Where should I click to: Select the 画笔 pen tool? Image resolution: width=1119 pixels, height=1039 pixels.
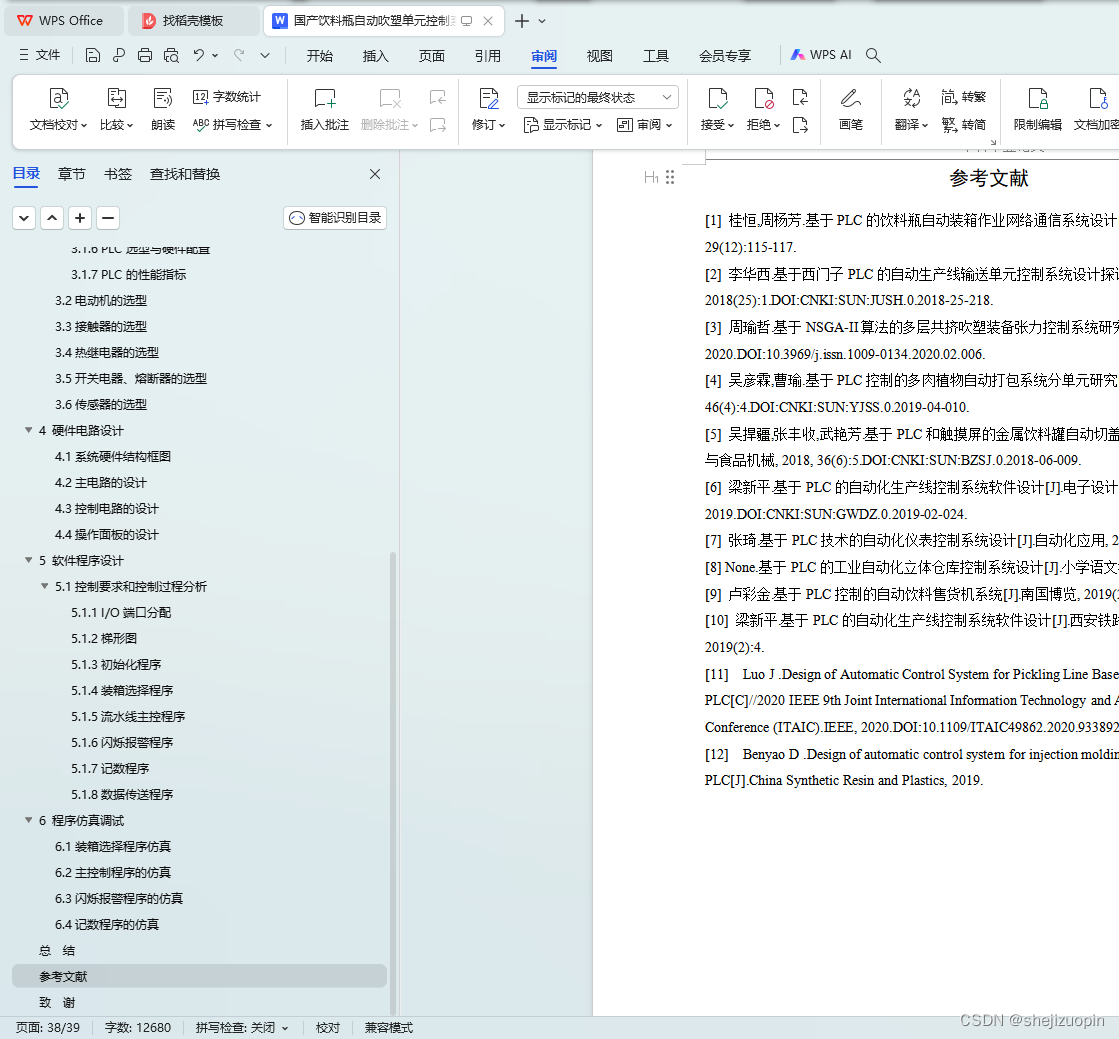pos(851,110)
